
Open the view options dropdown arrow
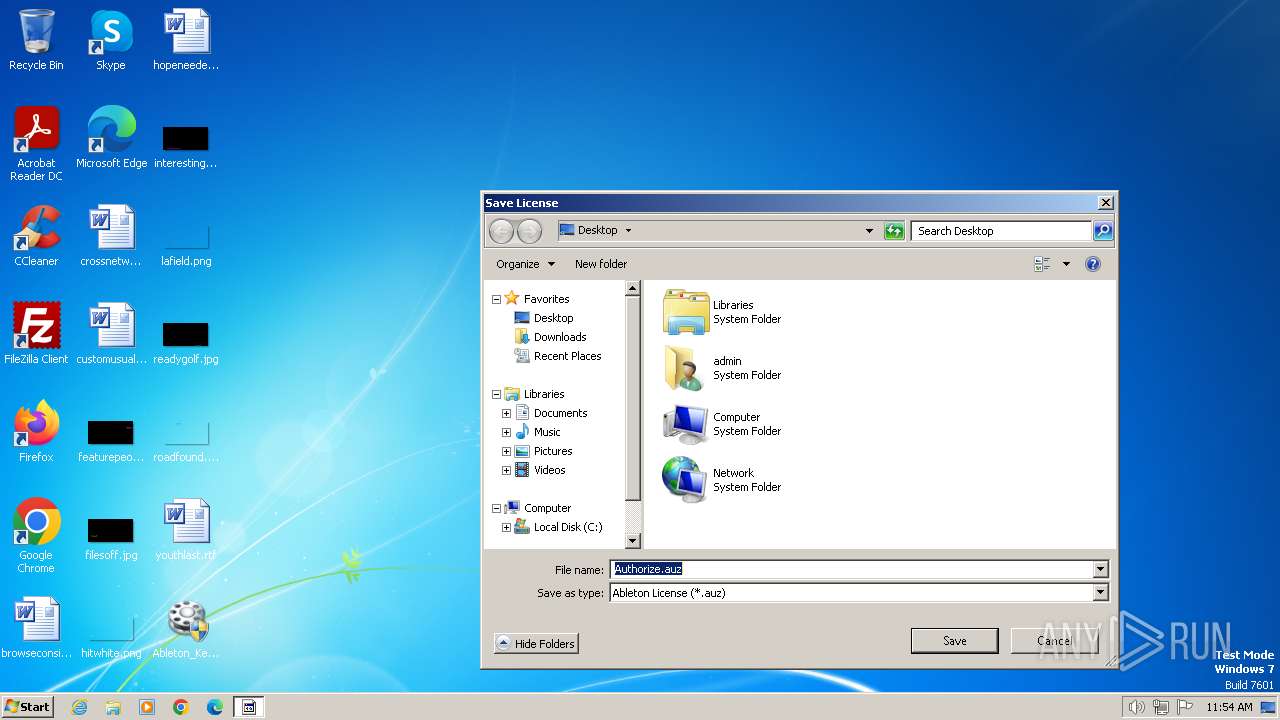click(1066, 264)
